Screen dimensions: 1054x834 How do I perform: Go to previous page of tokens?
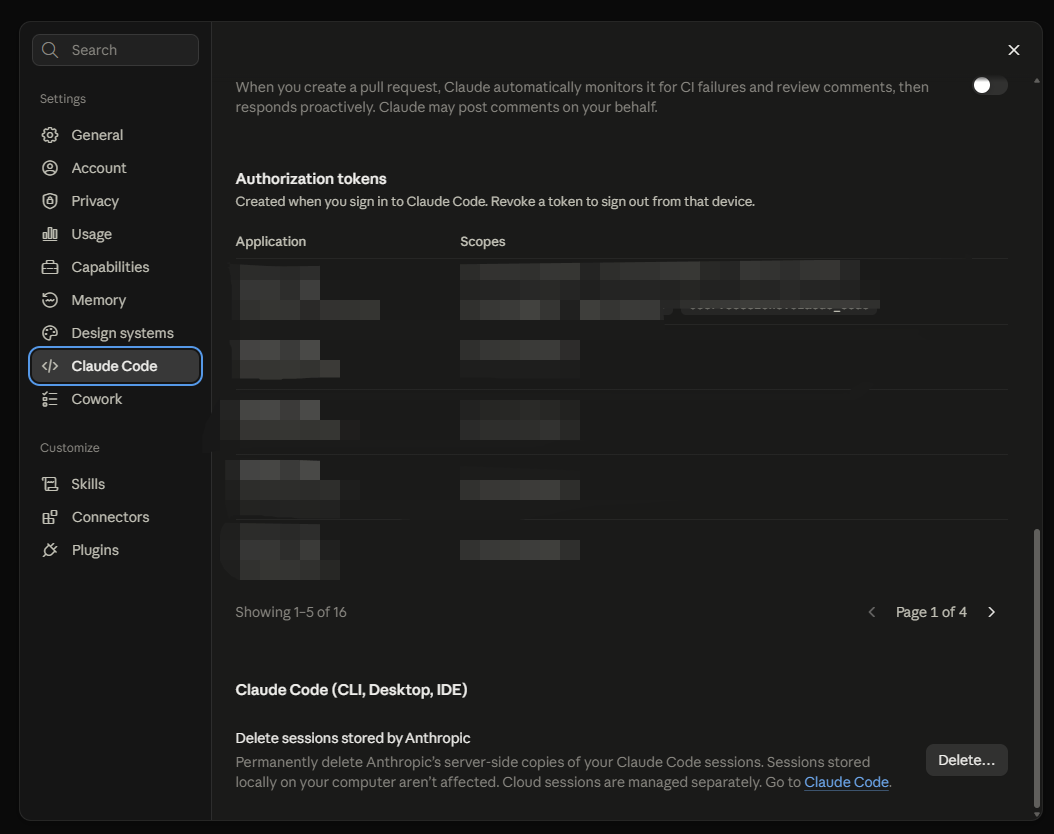tap(872, 612)
